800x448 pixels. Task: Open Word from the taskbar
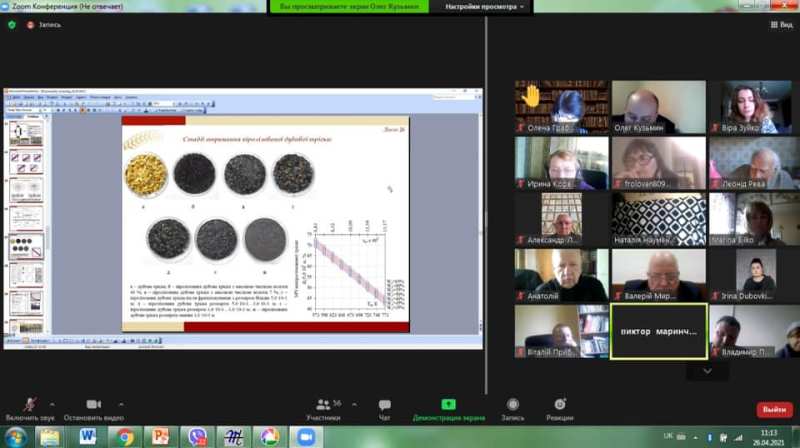pyautogui.click(x=88, y=437)
